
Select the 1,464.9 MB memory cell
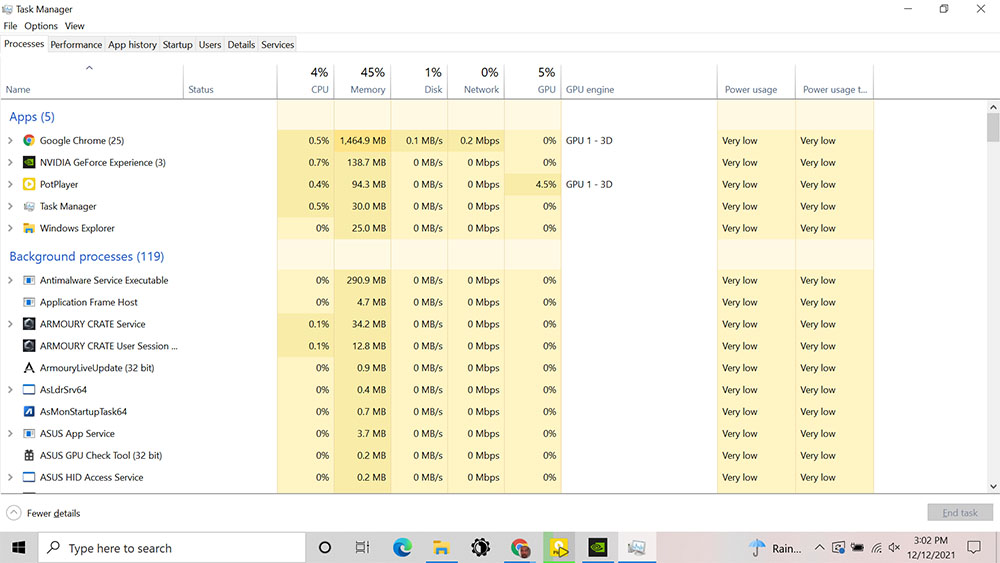pos(362,140)
